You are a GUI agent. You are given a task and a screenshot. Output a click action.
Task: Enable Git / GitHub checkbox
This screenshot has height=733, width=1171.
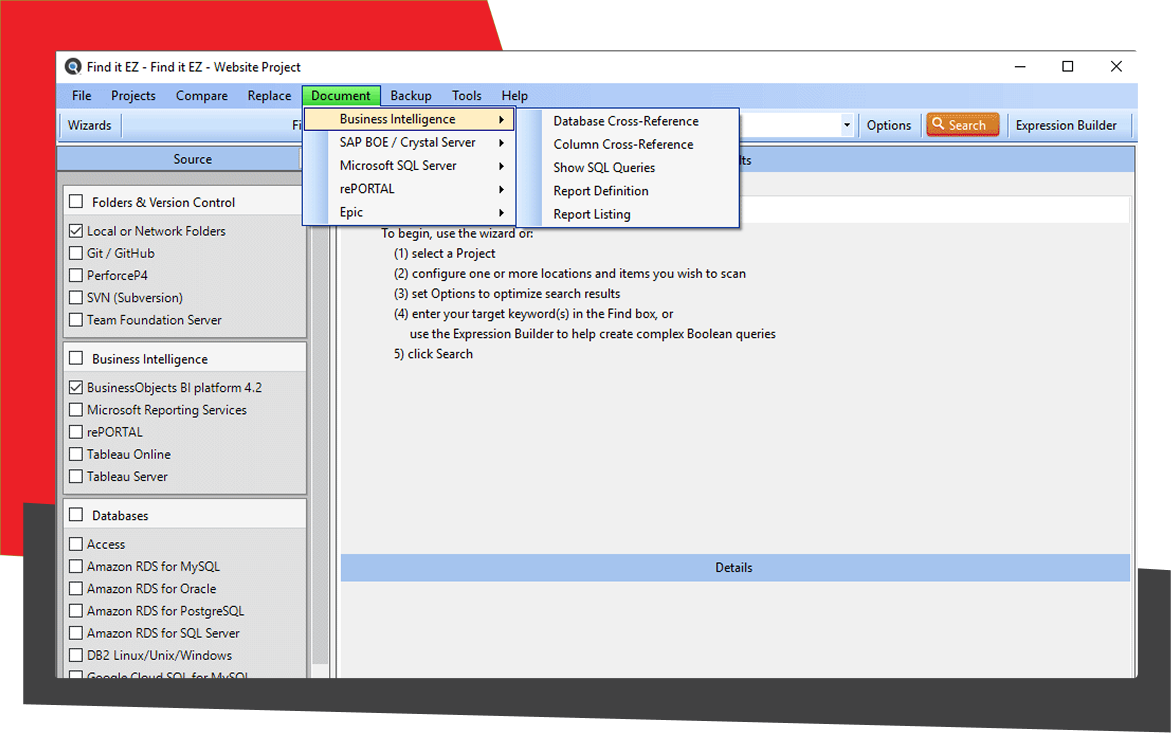[76, 253]
